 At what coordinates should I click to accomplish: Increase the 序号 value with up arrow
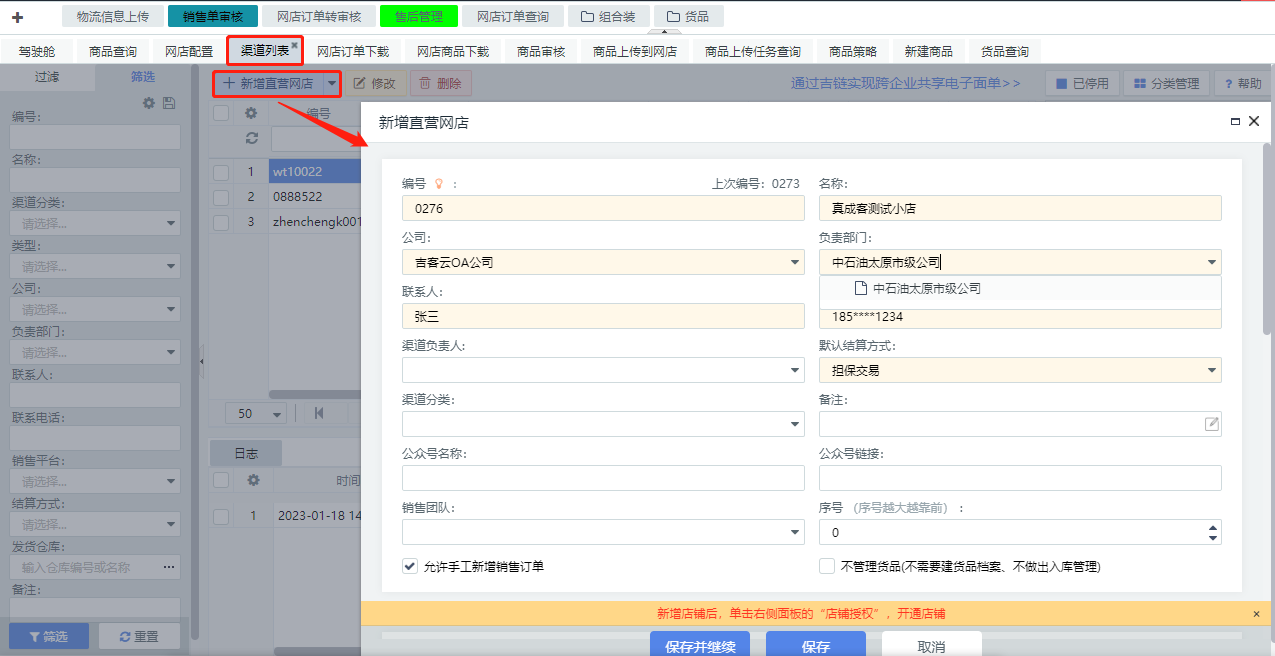click(1213, 527)
